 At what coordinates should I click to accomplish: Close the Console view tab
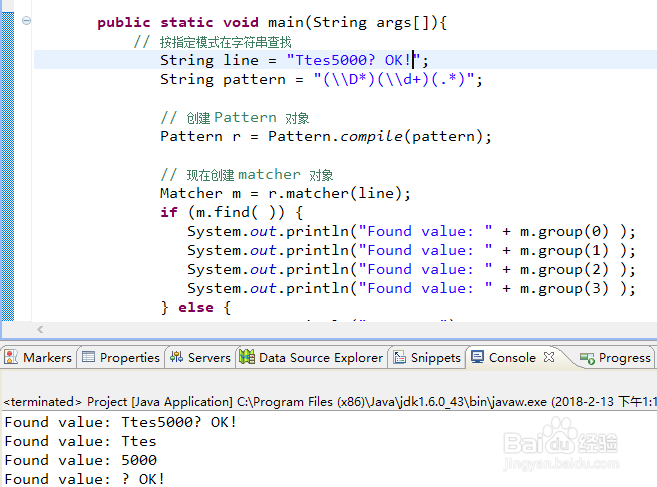point(549,357)
